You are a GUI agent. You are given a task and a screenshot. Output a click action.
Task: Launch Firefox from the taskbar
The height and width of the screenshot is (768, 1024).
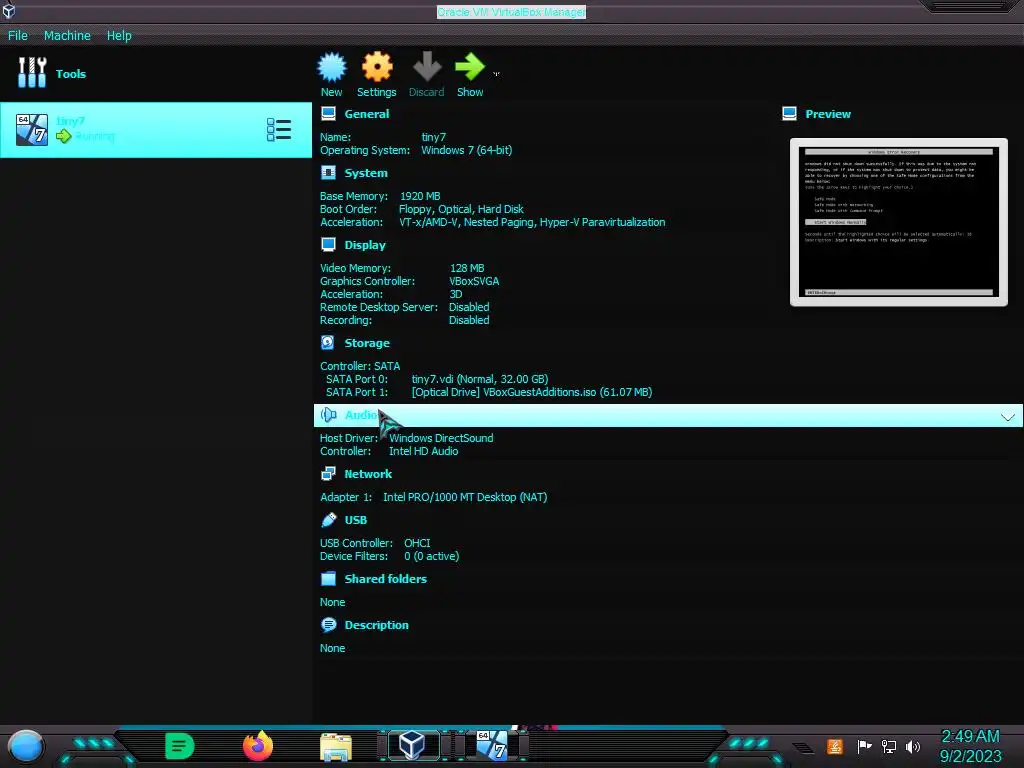pos(258,746)
